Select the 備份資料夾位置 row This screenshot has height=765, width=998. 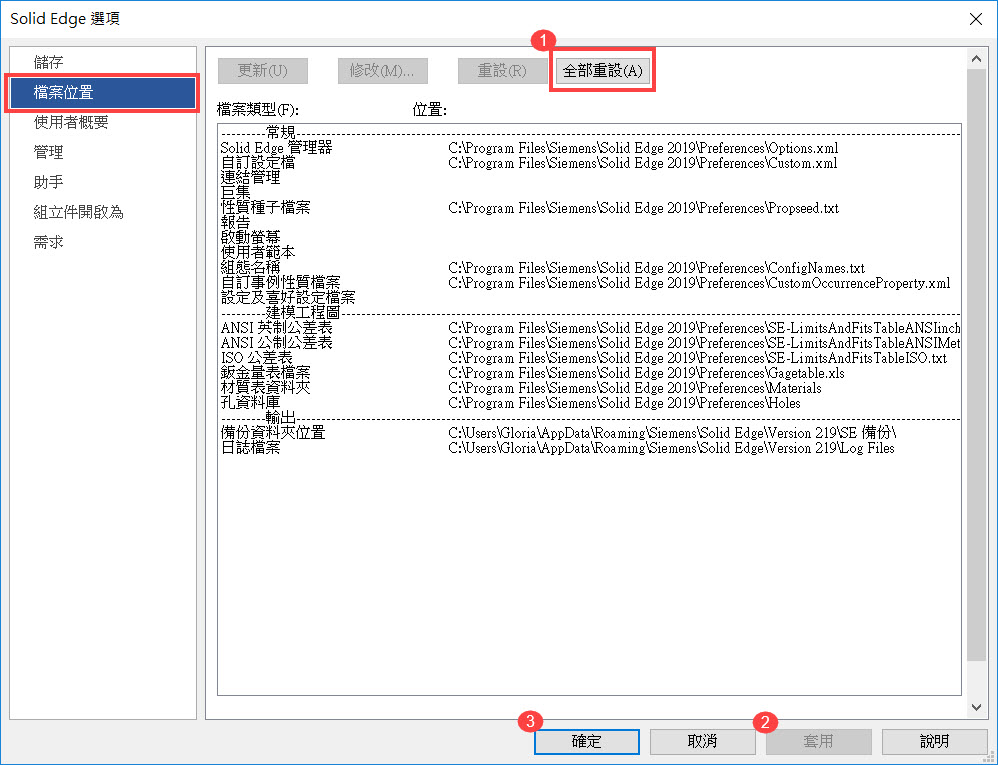(x=273, y=433)
